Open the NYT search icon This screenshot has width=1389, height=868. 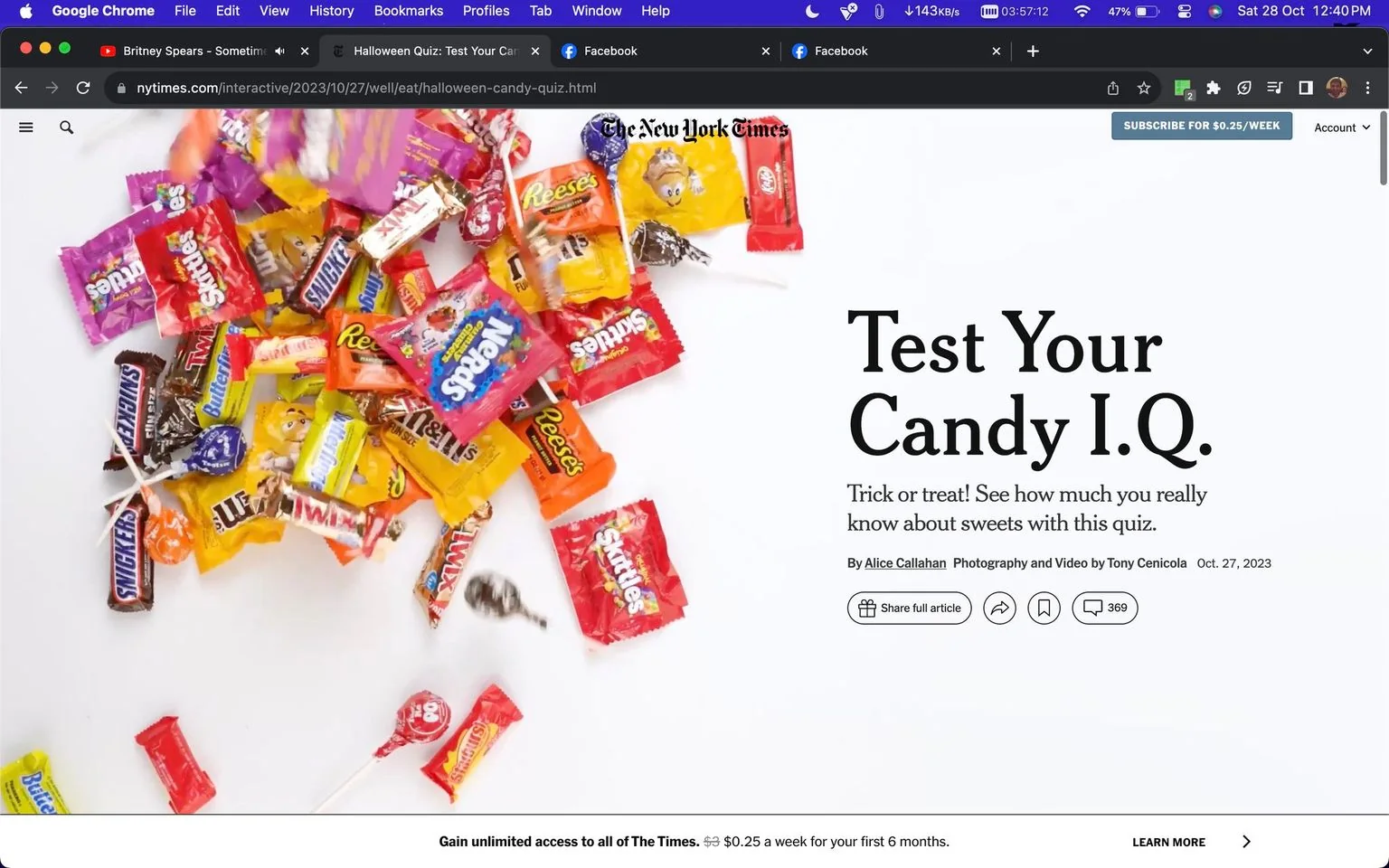(x=66, y=127)
